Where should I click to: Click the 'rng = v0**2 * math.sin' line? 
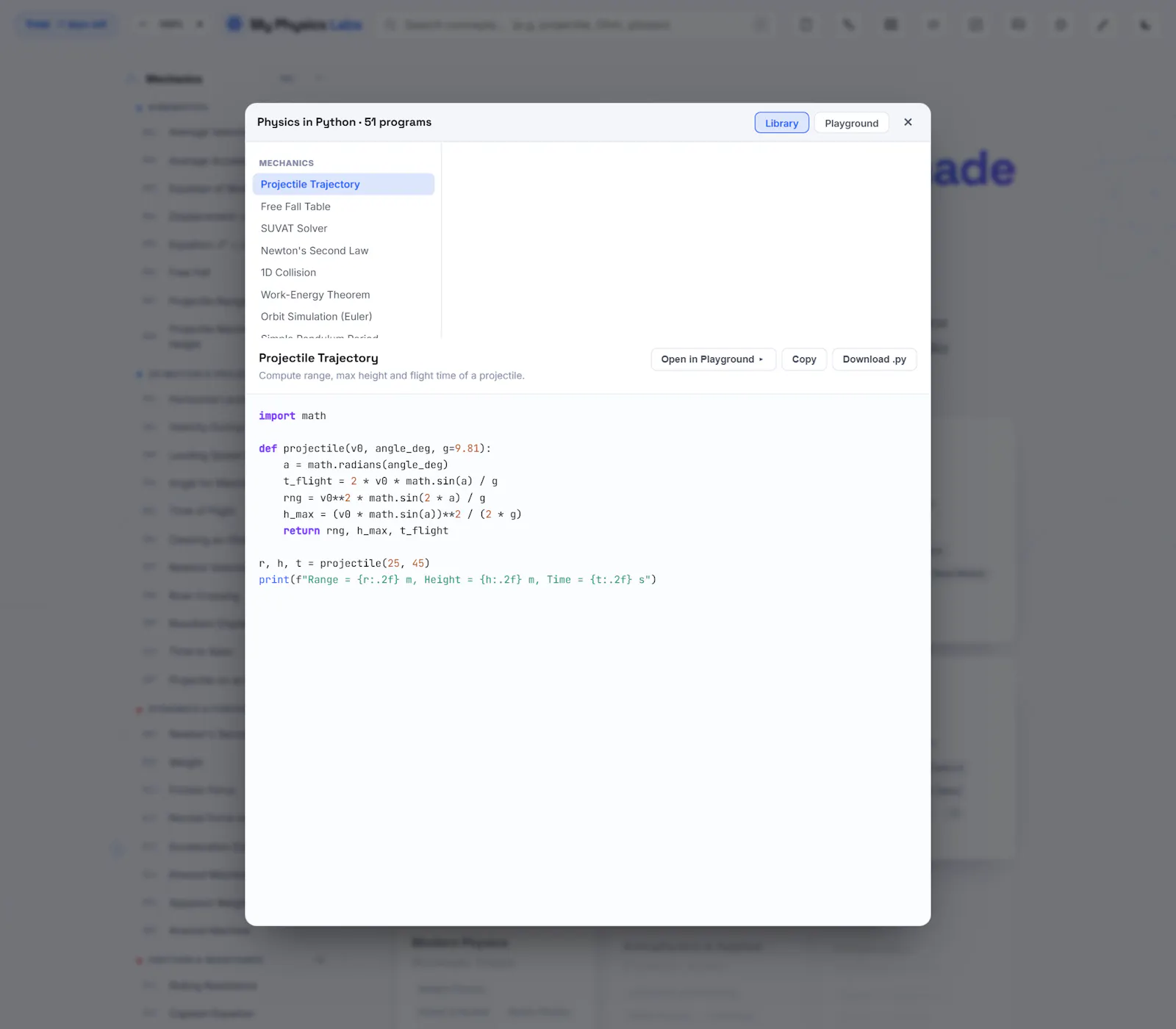click(384, 498)
